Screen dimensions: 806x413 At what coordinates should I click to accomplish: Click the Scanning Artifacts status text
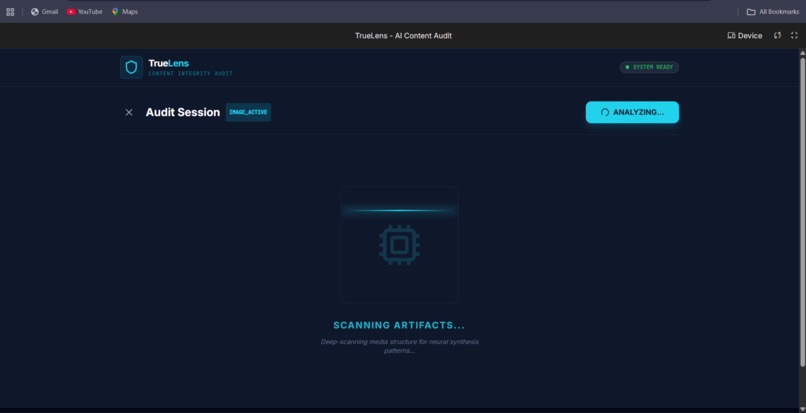point(399,325)
